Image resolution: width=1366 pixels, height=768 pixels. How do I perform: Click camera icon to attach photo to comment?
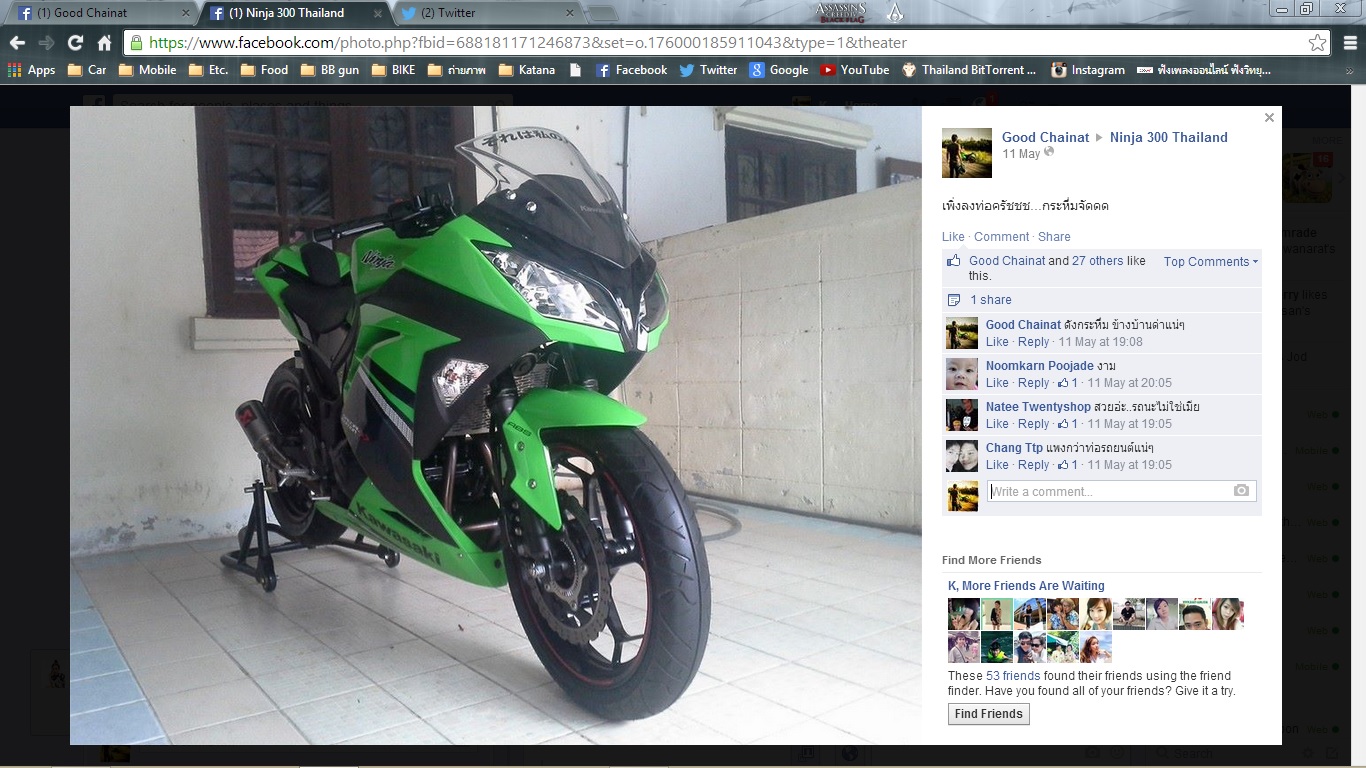click(1241, 491)
